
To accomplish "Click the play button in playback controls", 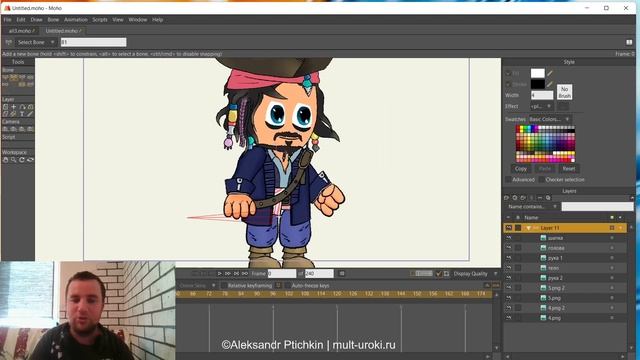I will (220, 273).
